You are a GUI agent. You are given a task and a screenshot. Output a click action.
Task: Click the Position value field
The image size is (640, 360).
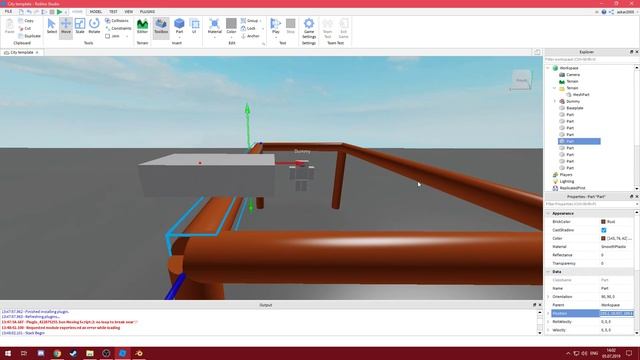(x=616, y=313)
